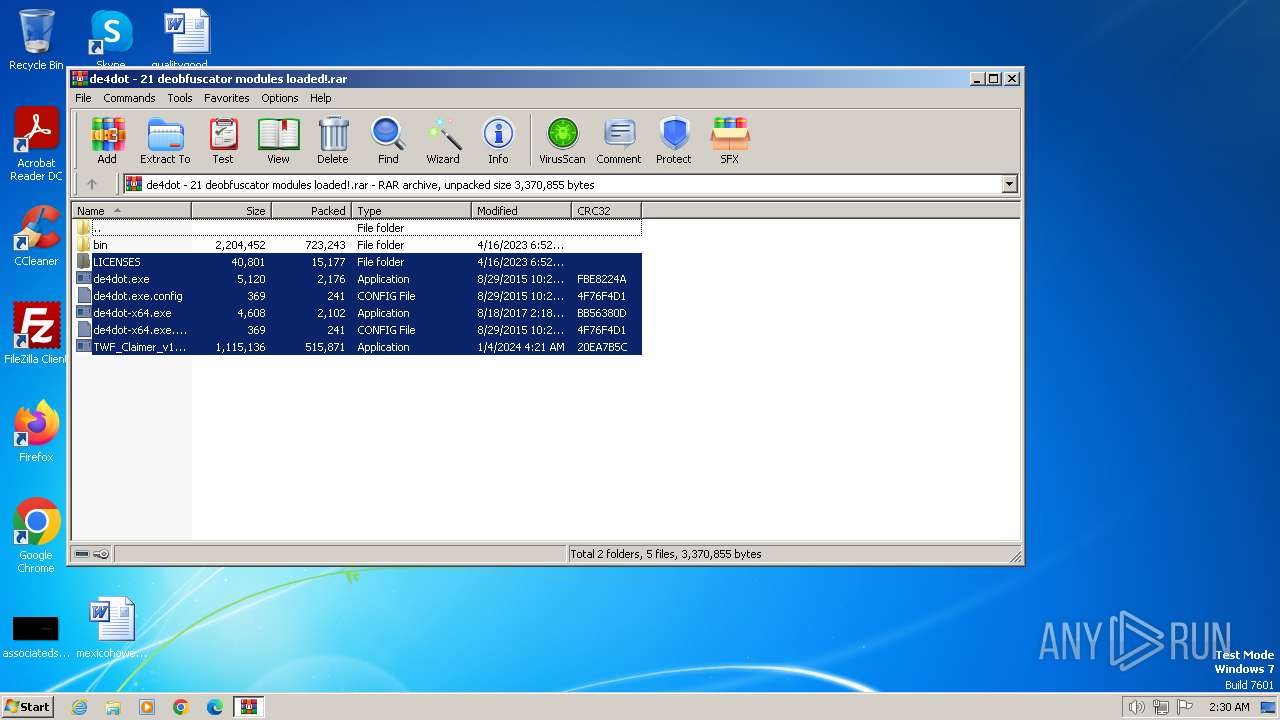
Task: Go up one folder level via the arrow
Action: (x=92, y=184)
